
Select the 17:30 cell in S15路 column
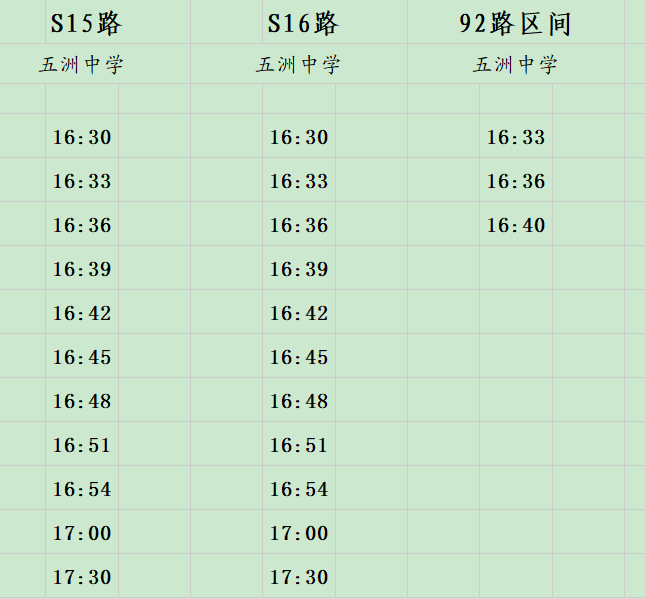click(x=82, y=576)
